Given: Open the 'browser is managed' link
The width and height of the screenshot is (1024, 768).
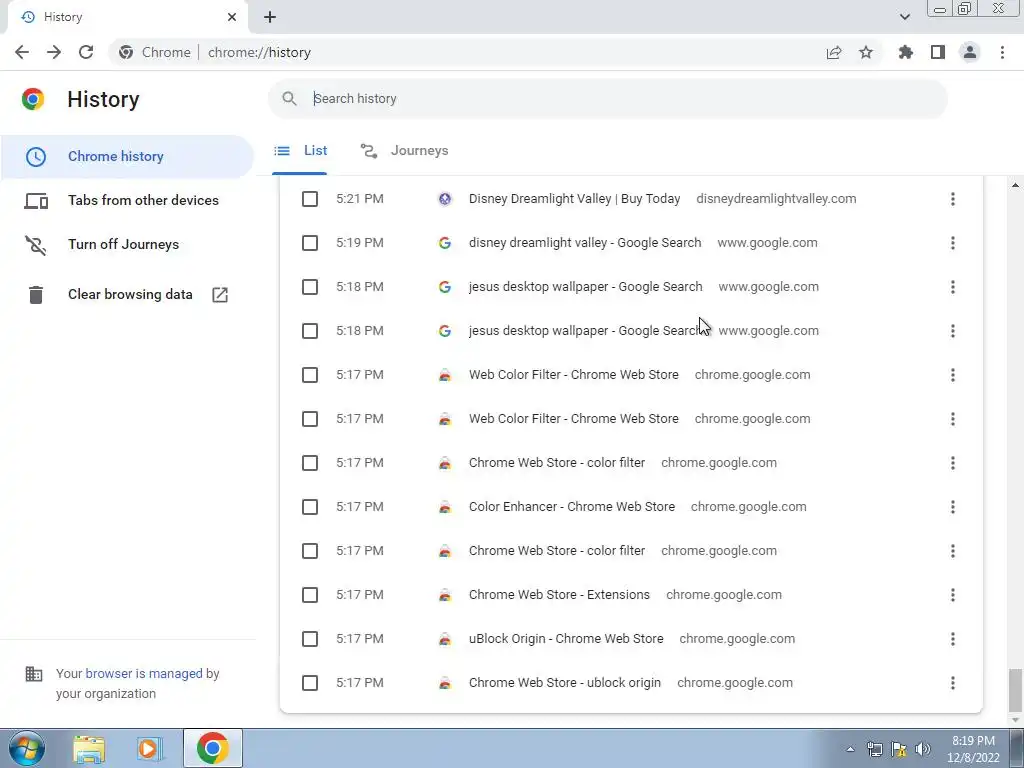Looking at the screenshot, I should point(144,673).
